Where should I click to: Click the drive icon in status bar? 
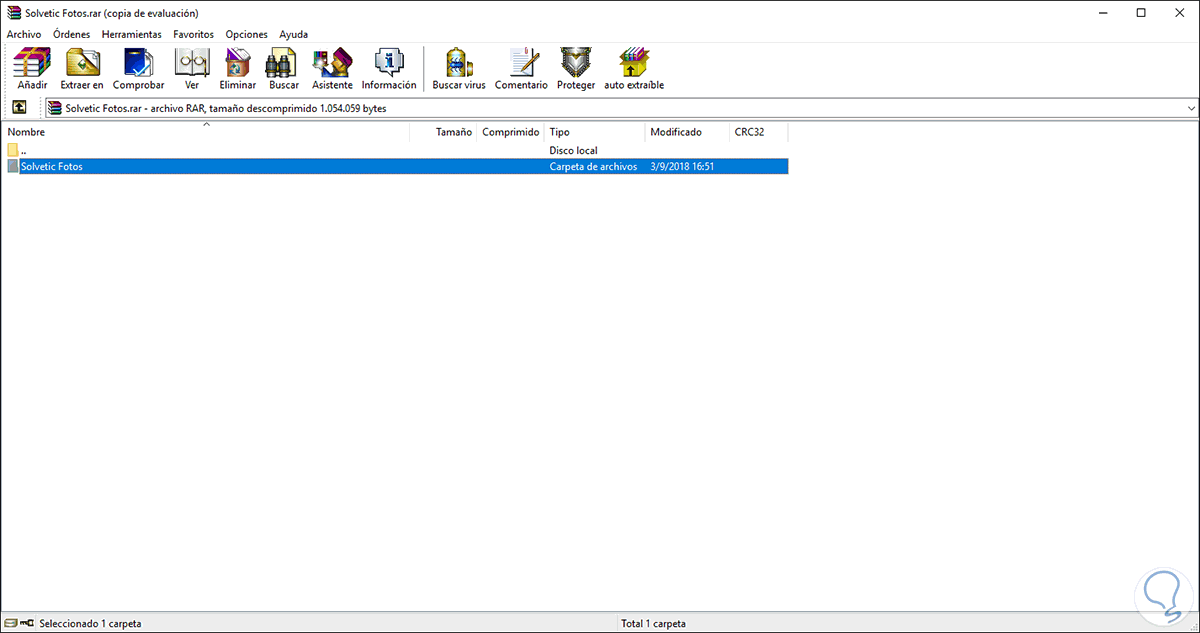click(x=10, y=624)
